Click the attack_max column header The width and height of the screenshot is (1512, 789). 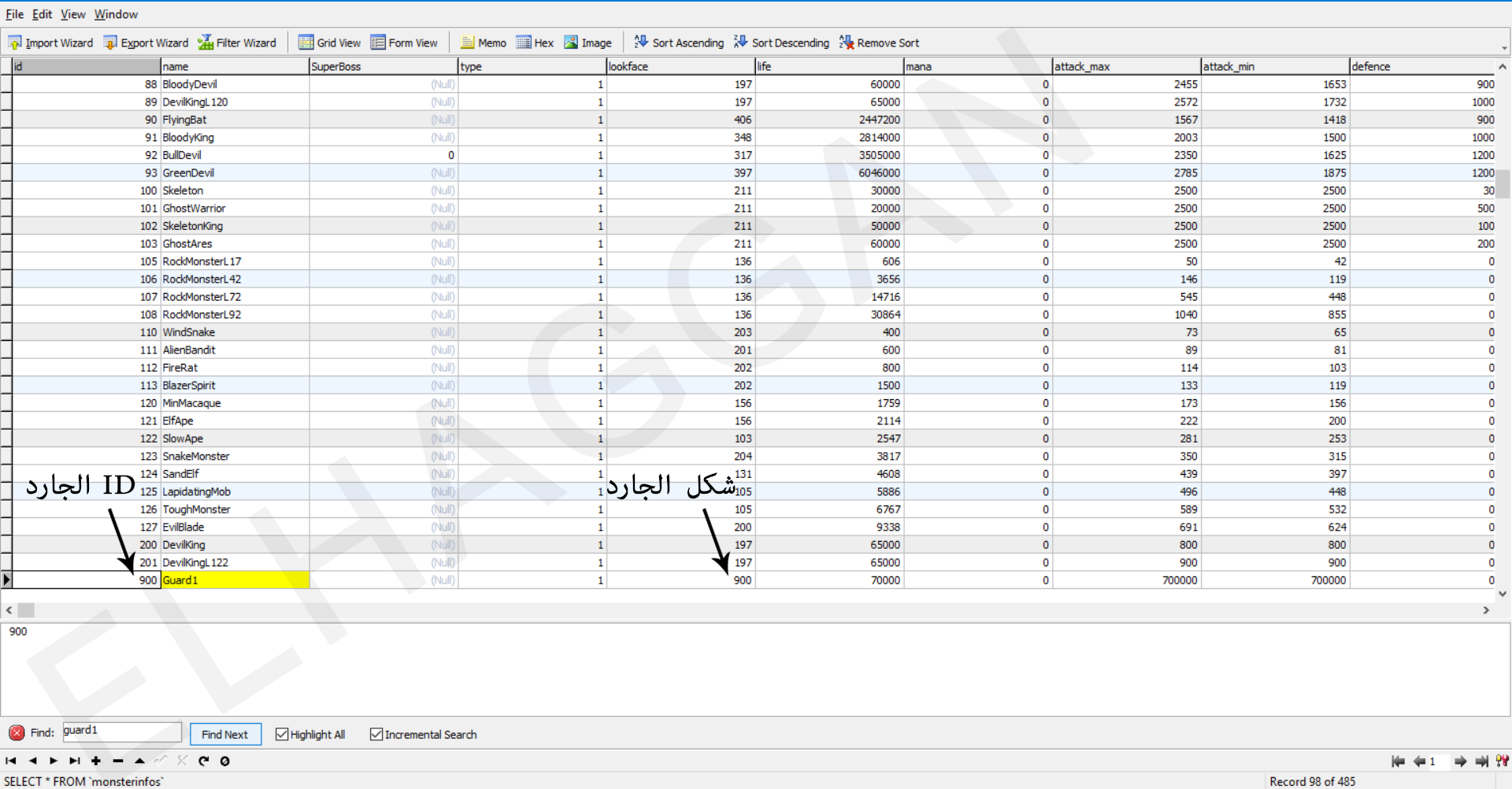pyautogui.click(x=1127, y=66)
